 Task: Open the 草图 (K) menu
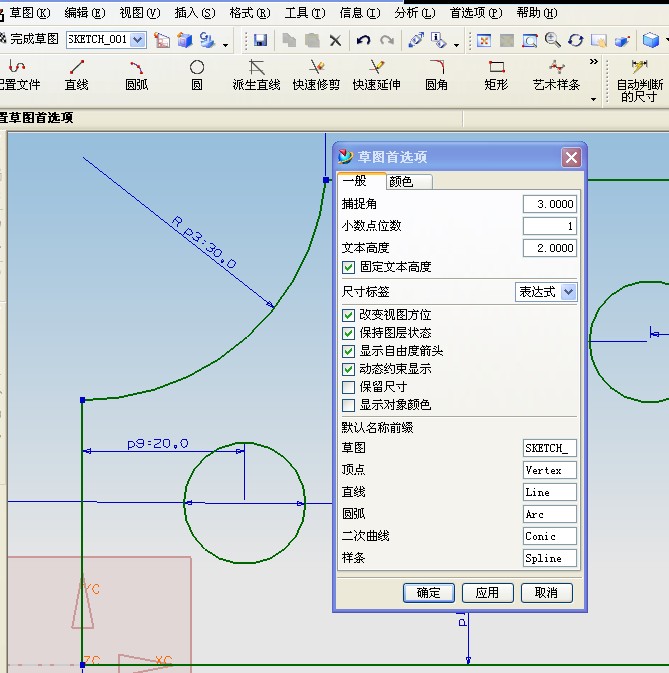[x=29, y=13]
